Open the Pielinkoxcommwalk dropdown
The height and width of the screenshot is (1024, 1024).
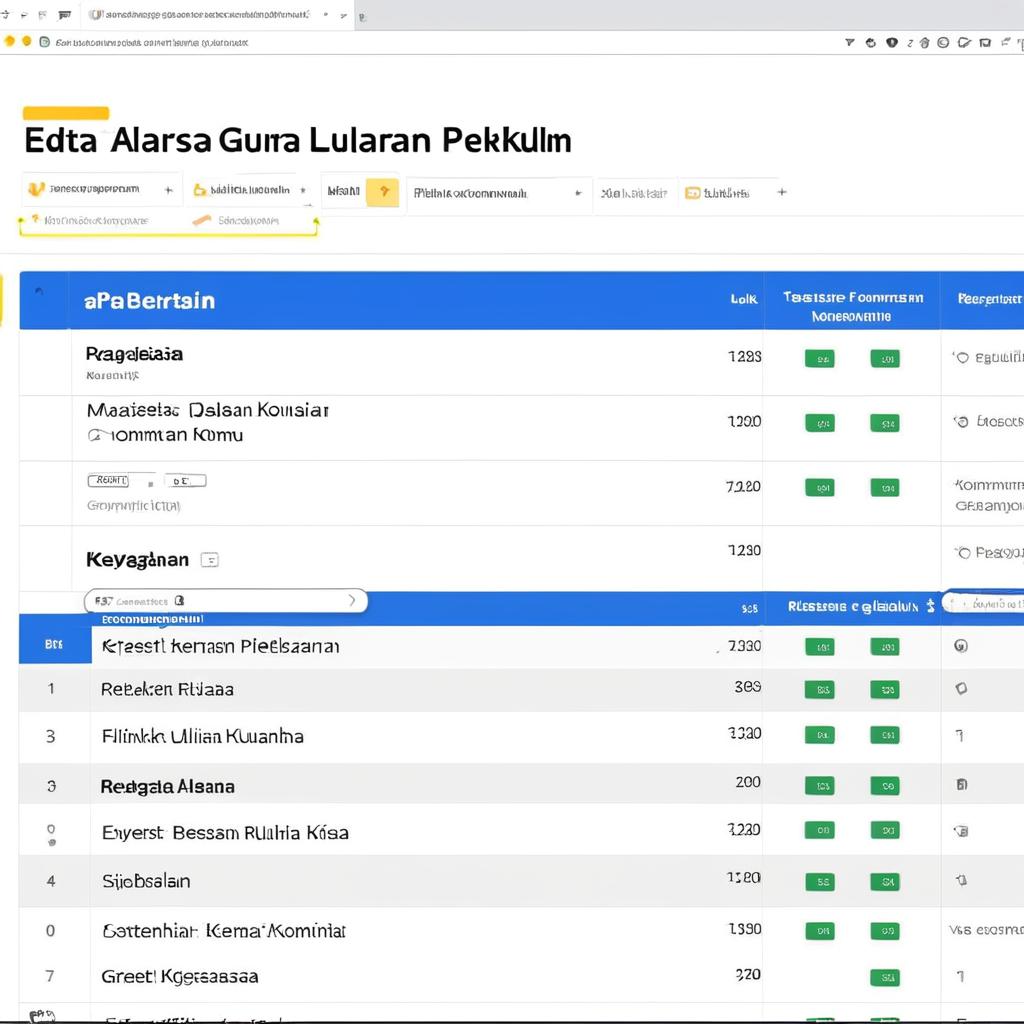pos(498,193)
